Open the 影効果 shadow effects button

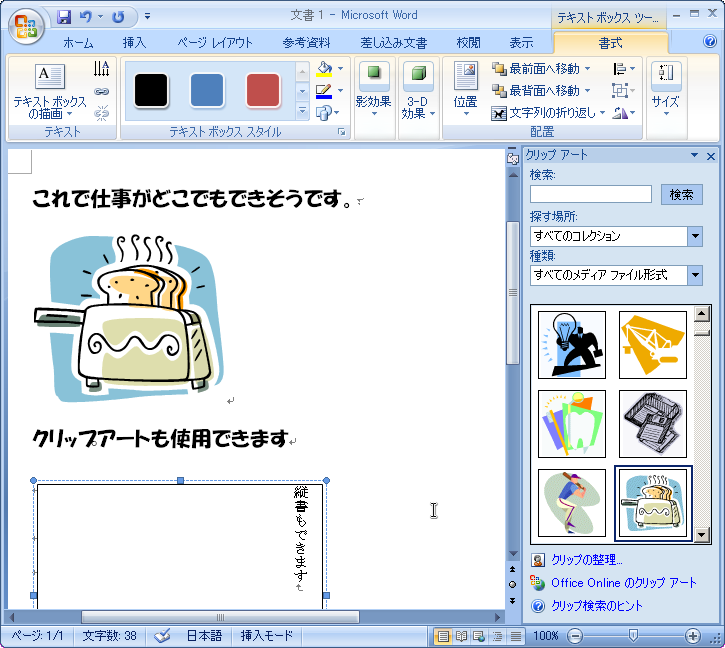click(x=374, y=90)
